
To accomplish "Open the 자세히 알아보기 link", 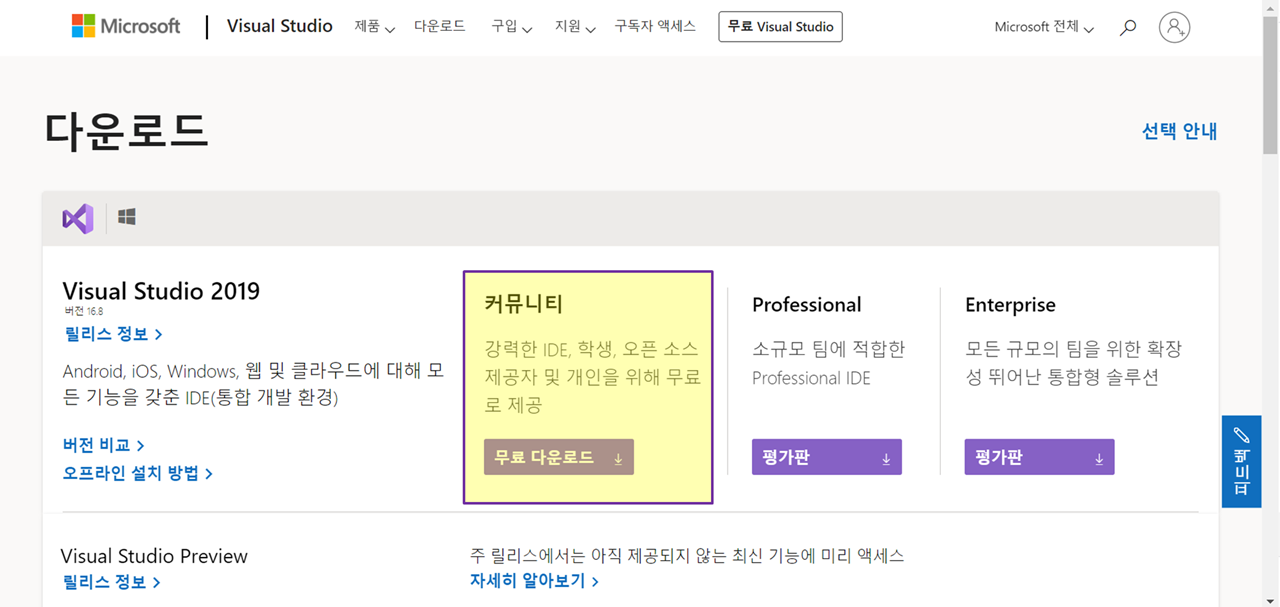I will click(534, 581).
